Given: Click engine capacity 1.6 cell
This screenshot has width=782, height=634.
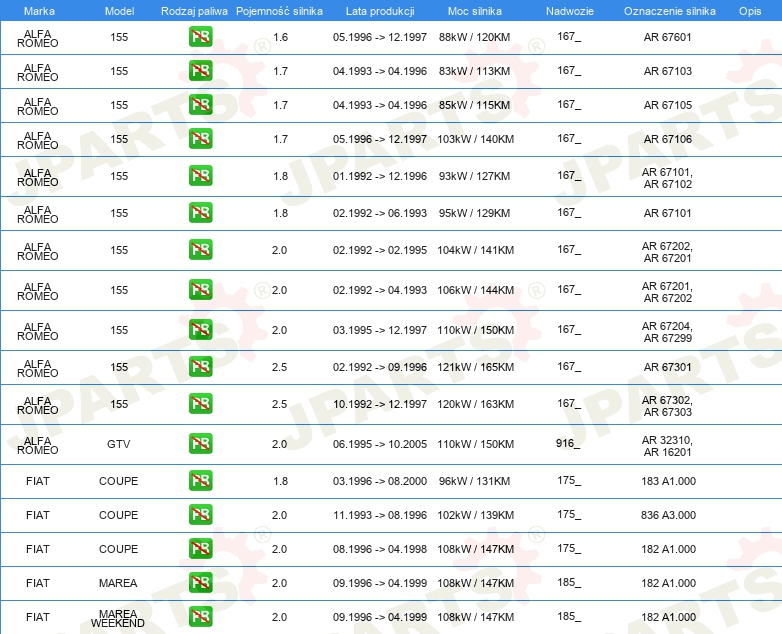Looking at the screenshot, I should click(280, 37).
